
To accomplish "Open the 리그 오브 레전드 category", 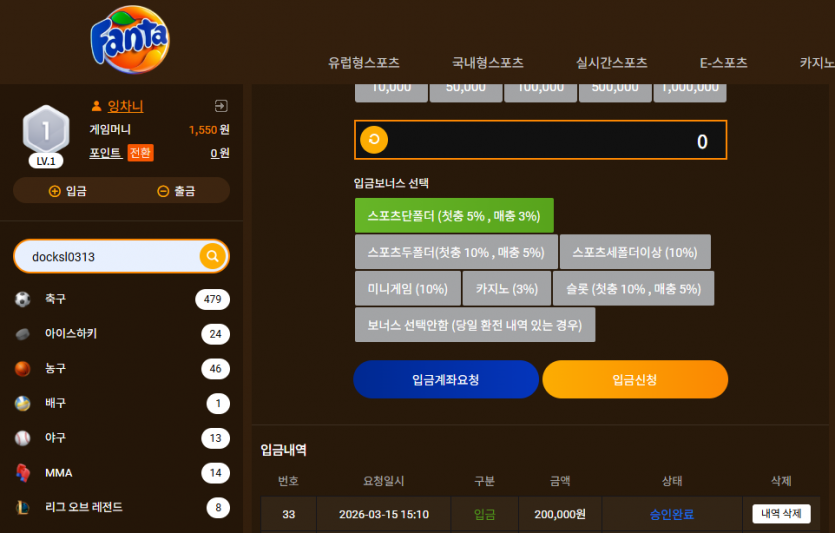I will pos(122,507).
